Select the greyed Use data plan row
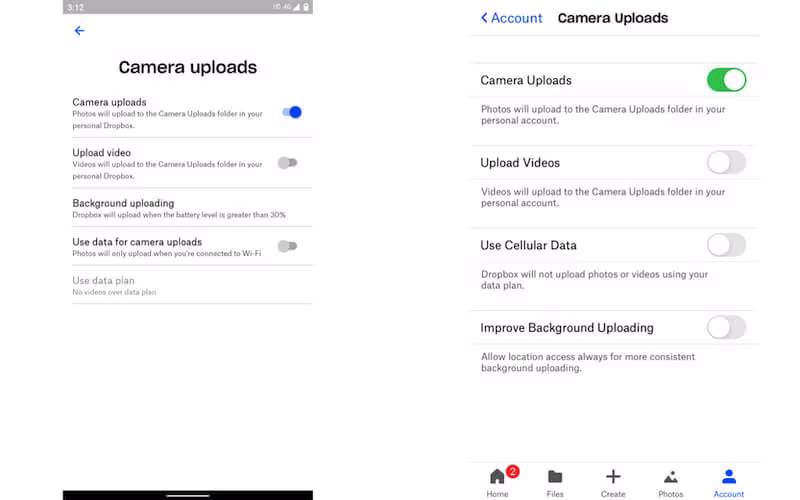This screenshot has height=500, width=800. [192, 285]
